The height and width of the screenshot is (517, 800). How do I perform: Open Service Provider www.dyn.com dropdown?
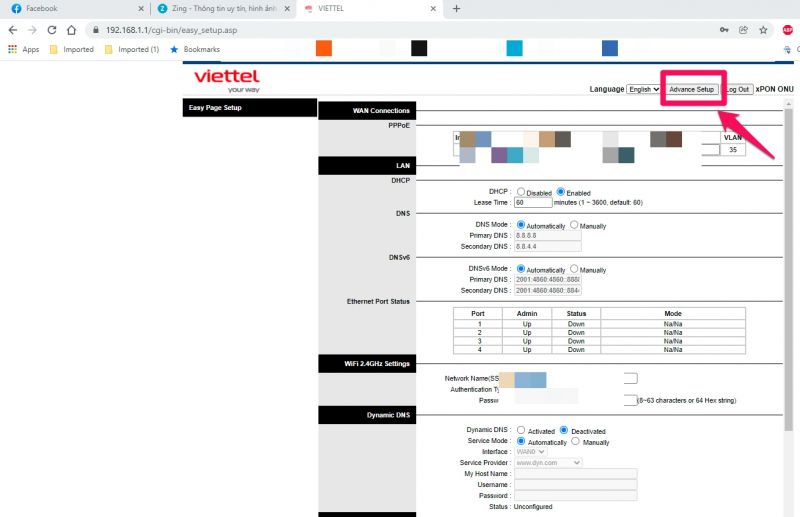(x=548, y=462)
